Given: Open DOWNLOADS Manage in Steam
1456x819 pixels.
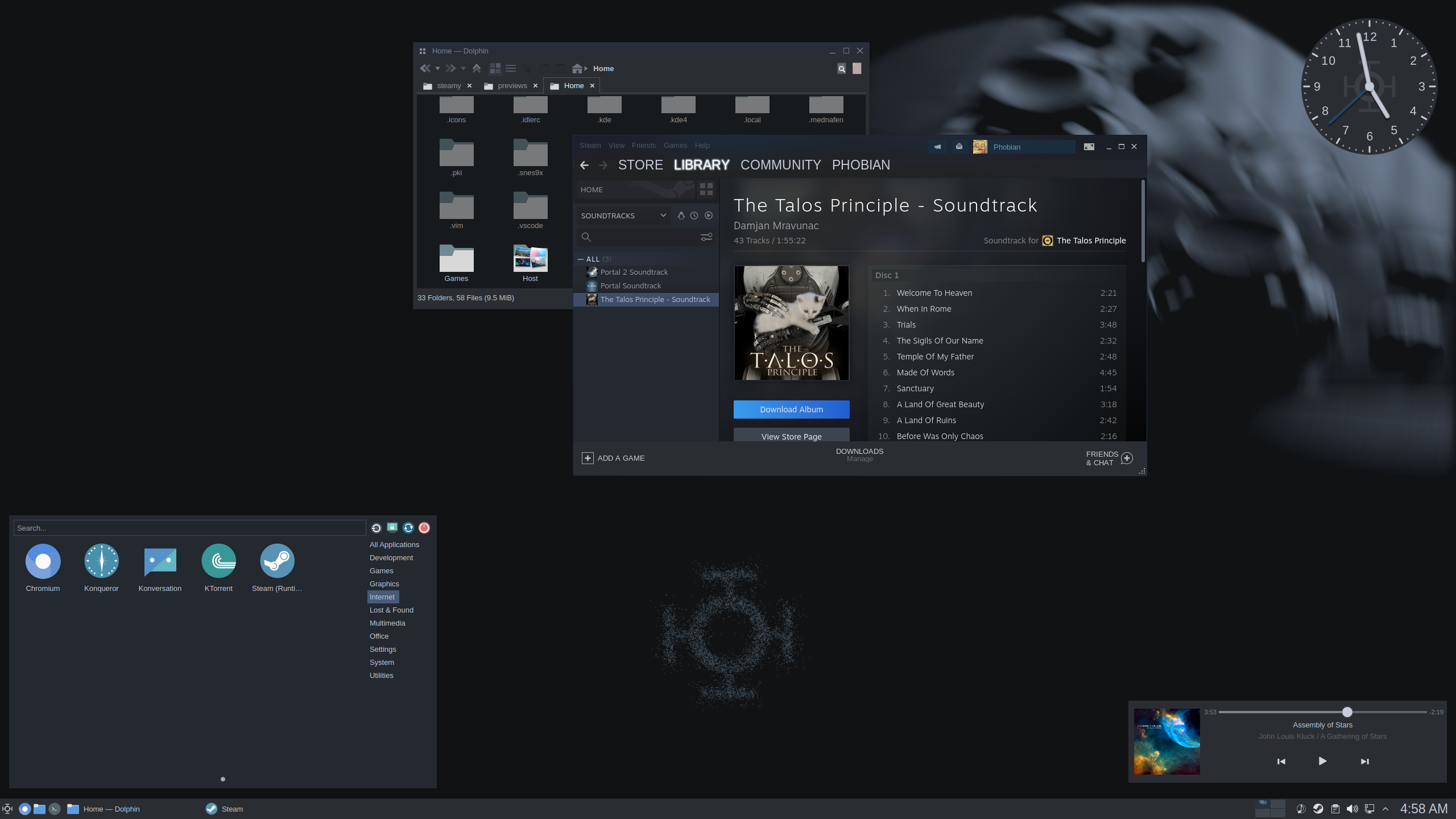Looking at the screenshot, I should (859, 455).
